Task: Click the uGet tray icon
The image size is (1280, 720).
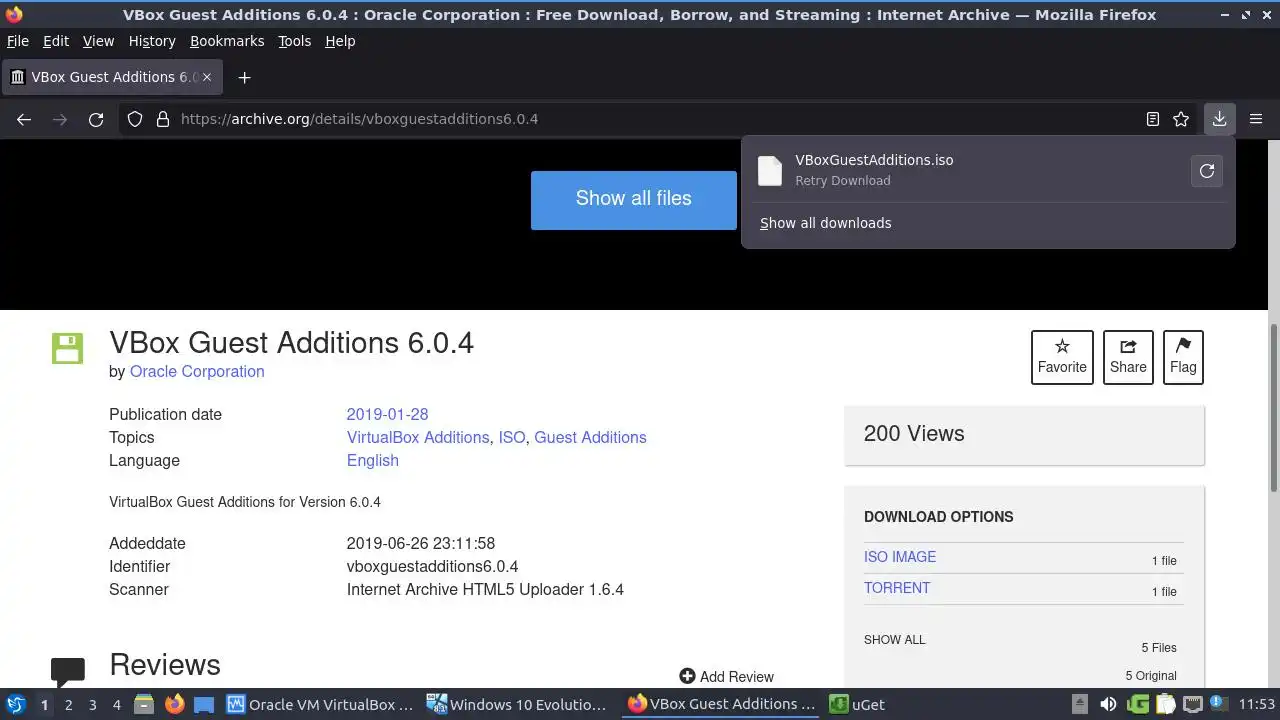Action: coord(1137,704)
